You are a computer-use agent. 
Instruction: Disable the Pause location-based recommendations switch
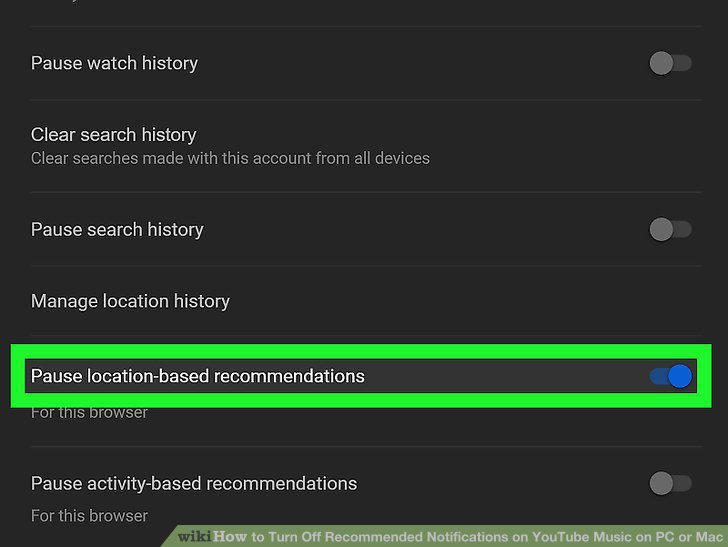pyautogui.click(x=670, y=376)
